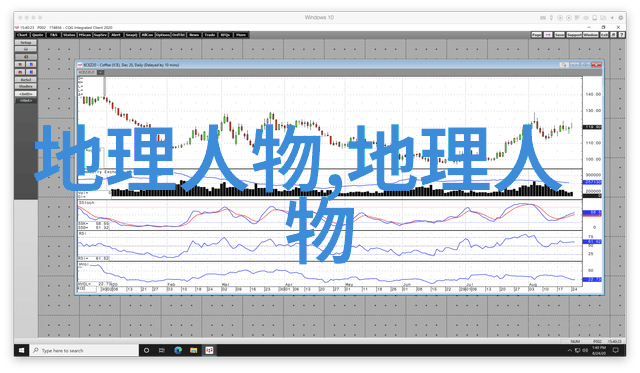This screenshot has height=373, width=640.
Task: Click the Windows Start button
Action: (22, 350)
